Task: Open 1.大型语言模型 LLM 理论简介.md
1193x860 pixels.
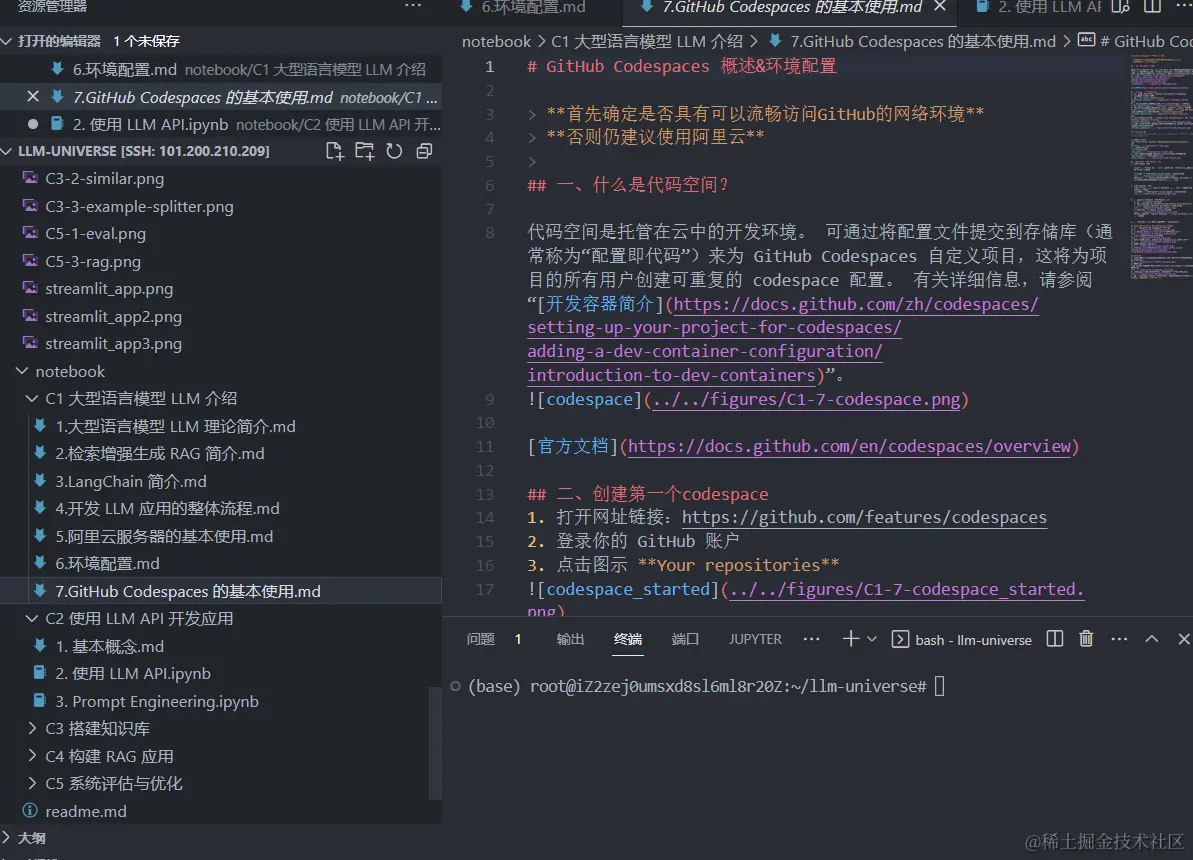Action: pos(175,426)
